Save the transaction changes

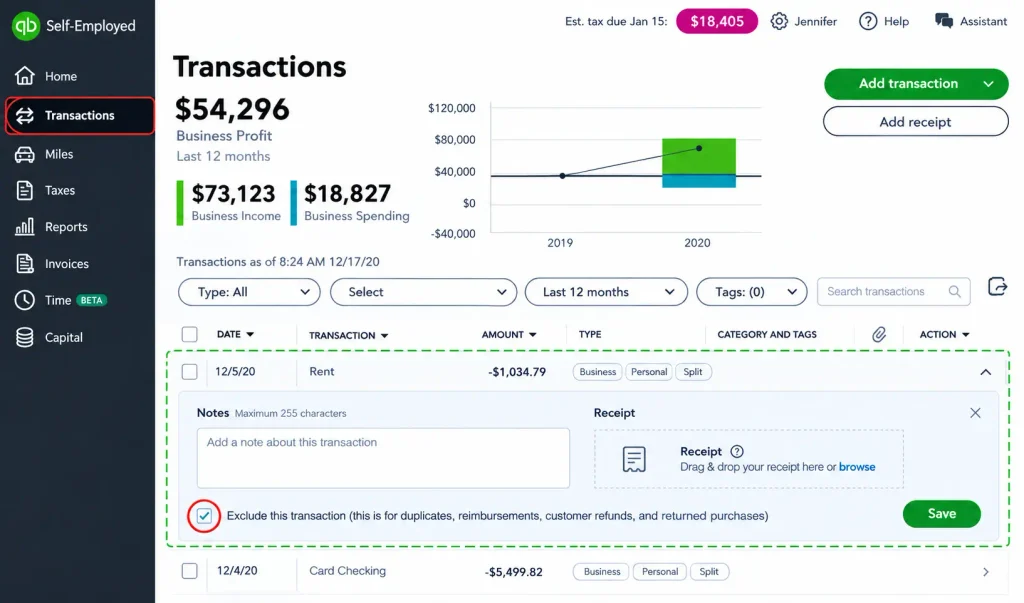(942, 513)
